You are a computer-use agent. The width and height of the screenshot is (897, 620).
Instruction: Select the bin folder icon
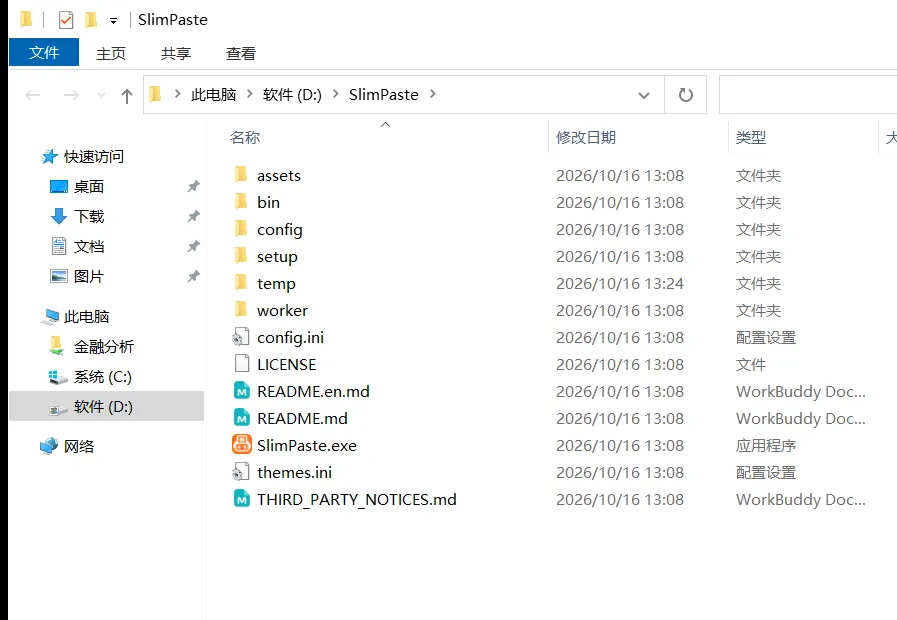(241, 201)
